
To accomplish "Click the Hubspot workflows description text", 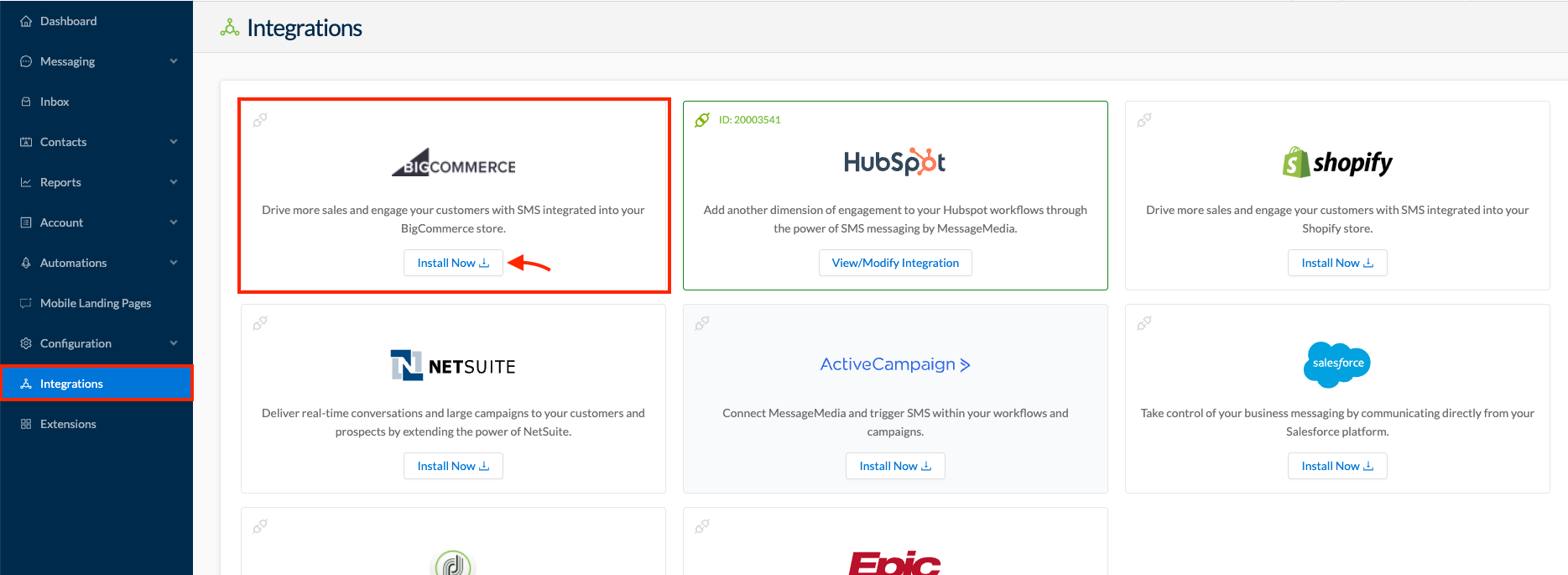I will pyautogui.click(x=895, y=219).
